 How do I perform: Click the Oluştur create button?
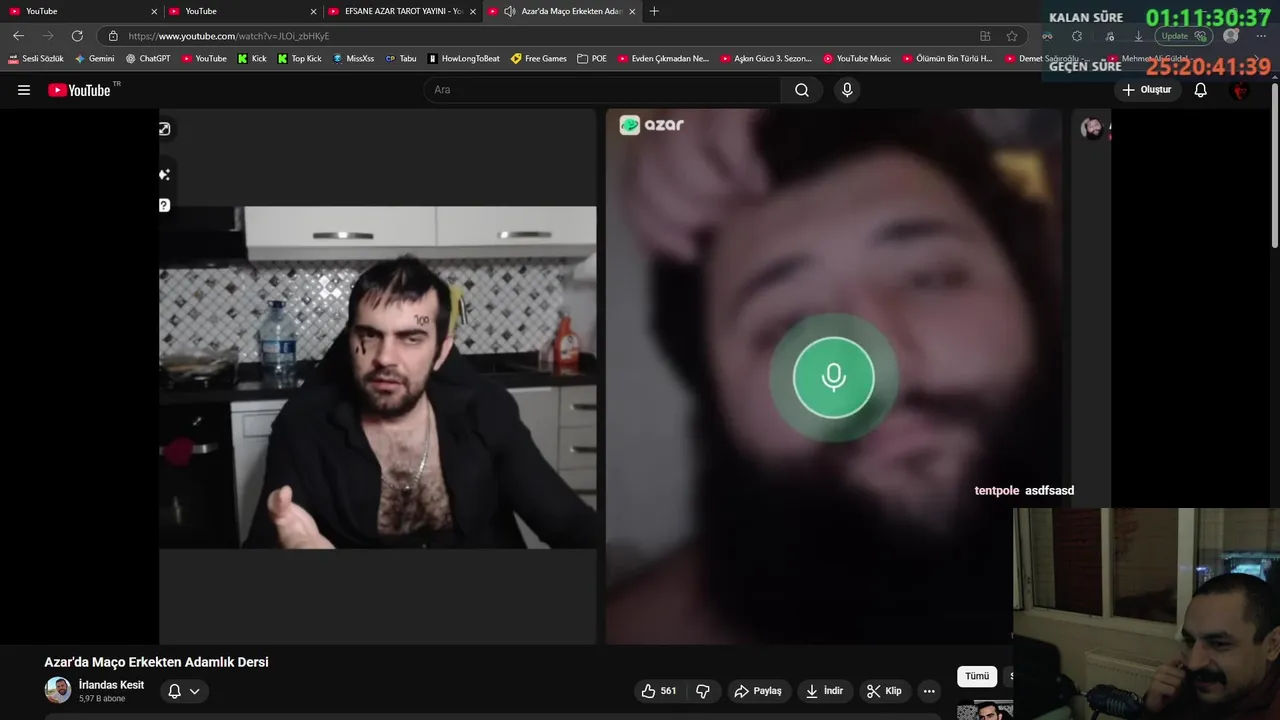pyautogui.click(x=1146, y=90)
